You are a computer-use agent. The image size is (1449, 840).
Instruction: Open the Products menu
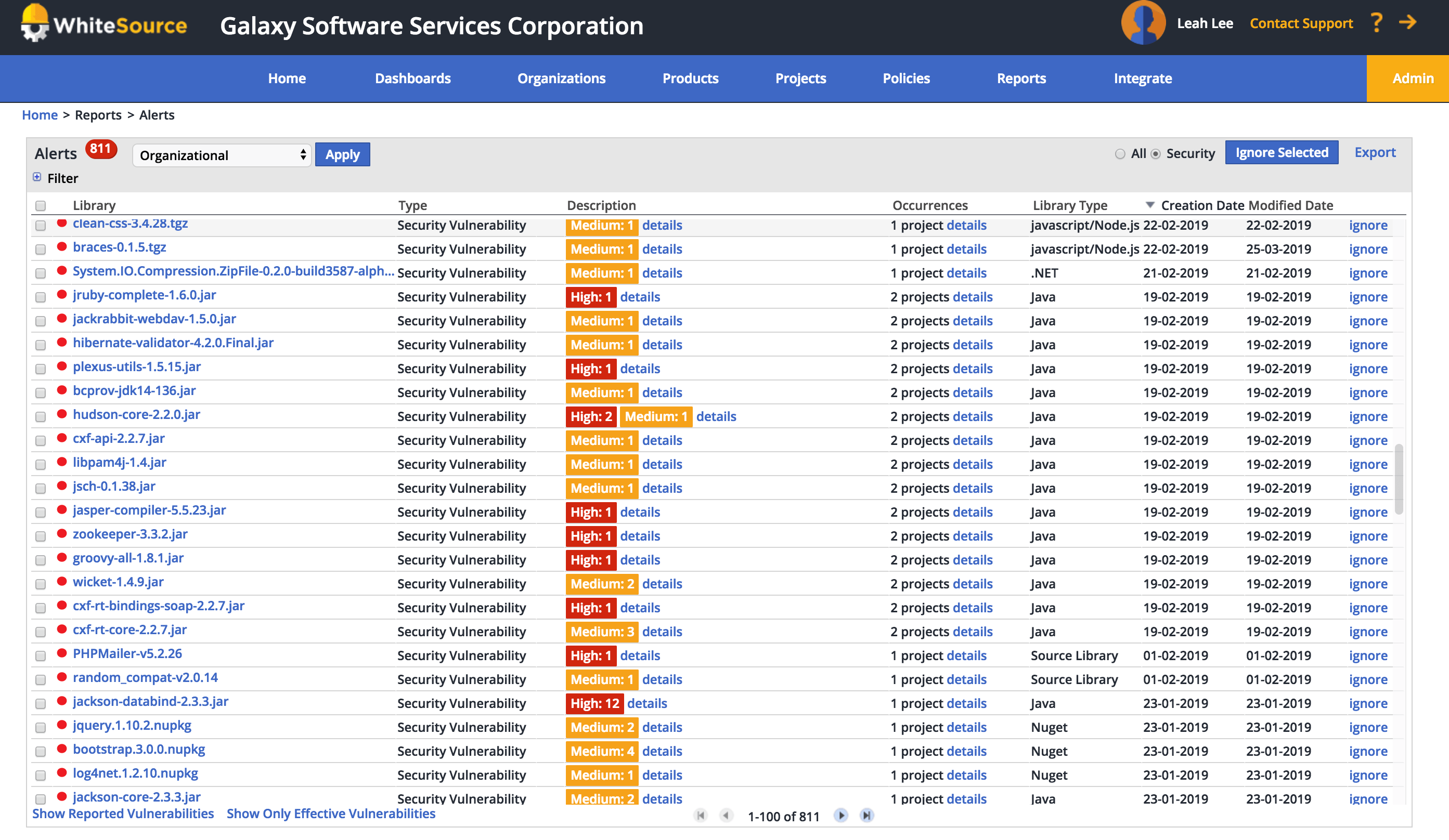click(x=691, y=78)
